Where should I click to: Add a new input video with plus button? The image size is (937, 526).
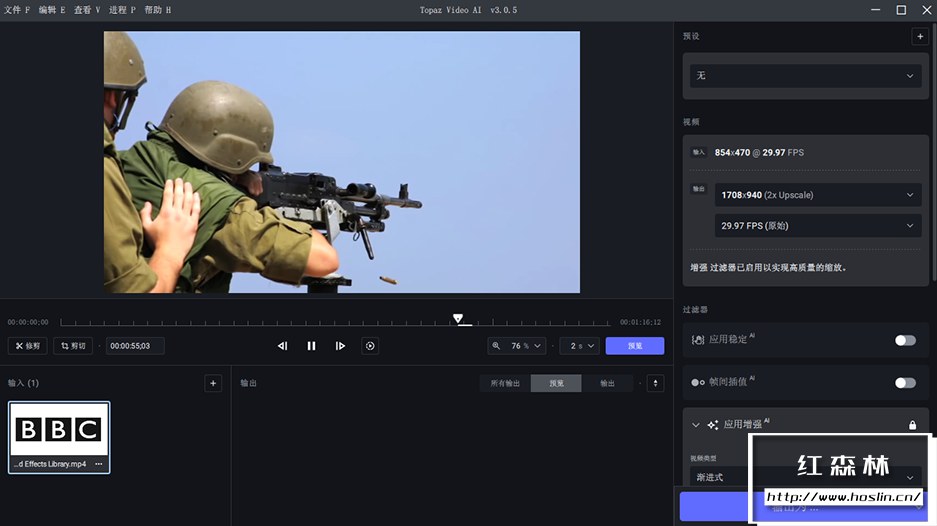(212, 383)
